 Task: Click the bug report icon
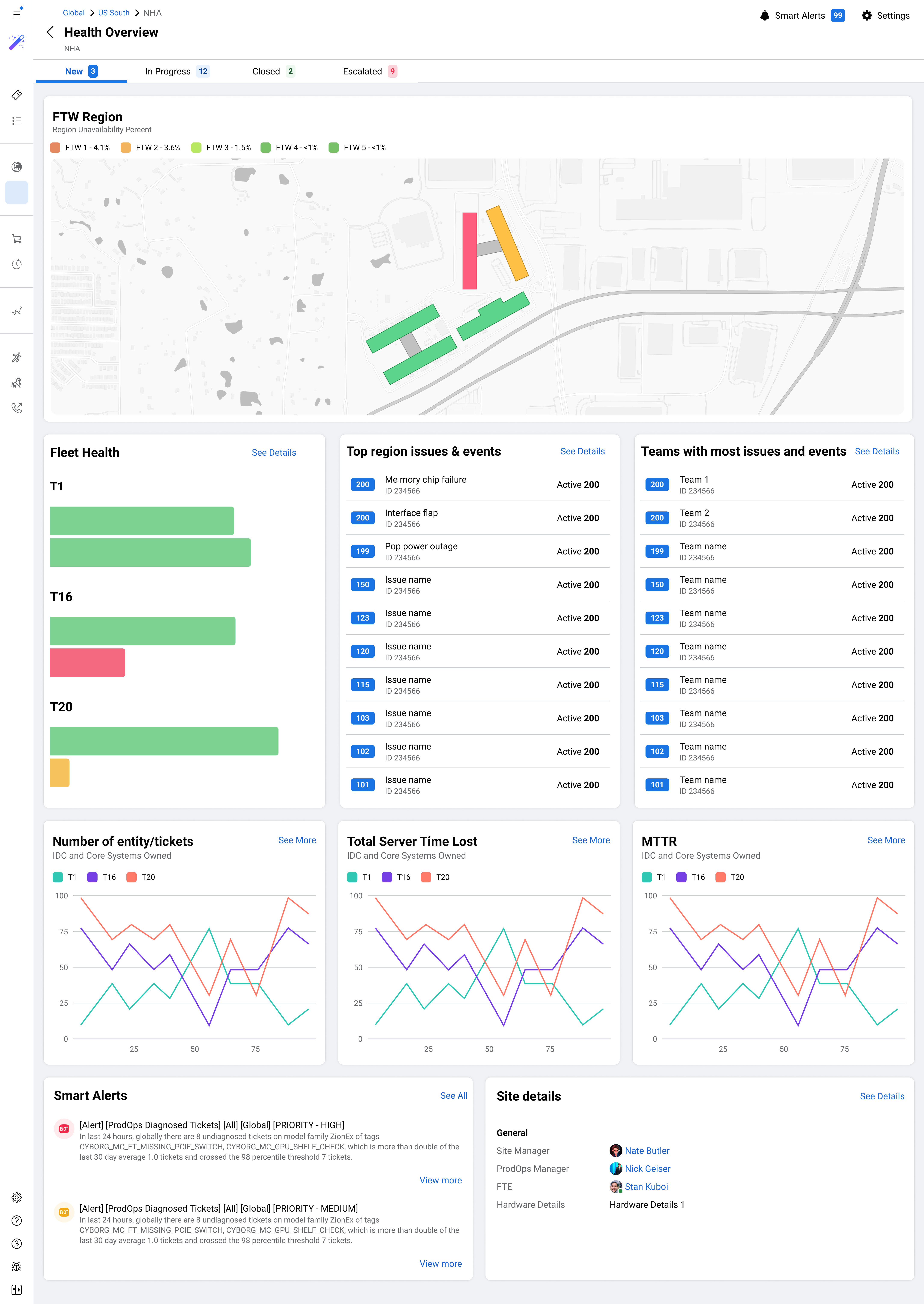click(x=16, y=1266)
